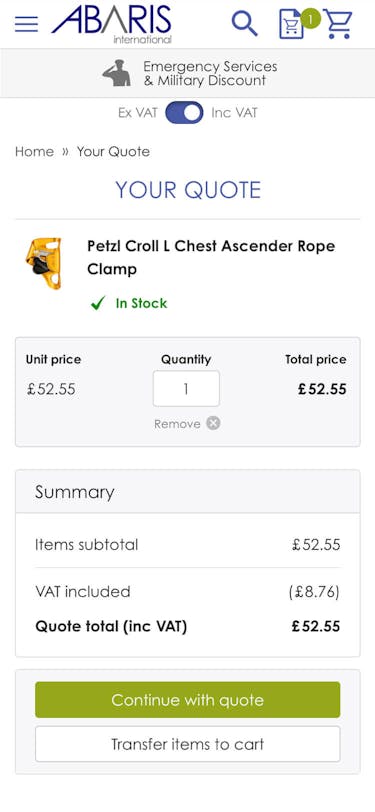
Task: Toggle the Ex VAT / Inc VAT switch
Action: 184,113
